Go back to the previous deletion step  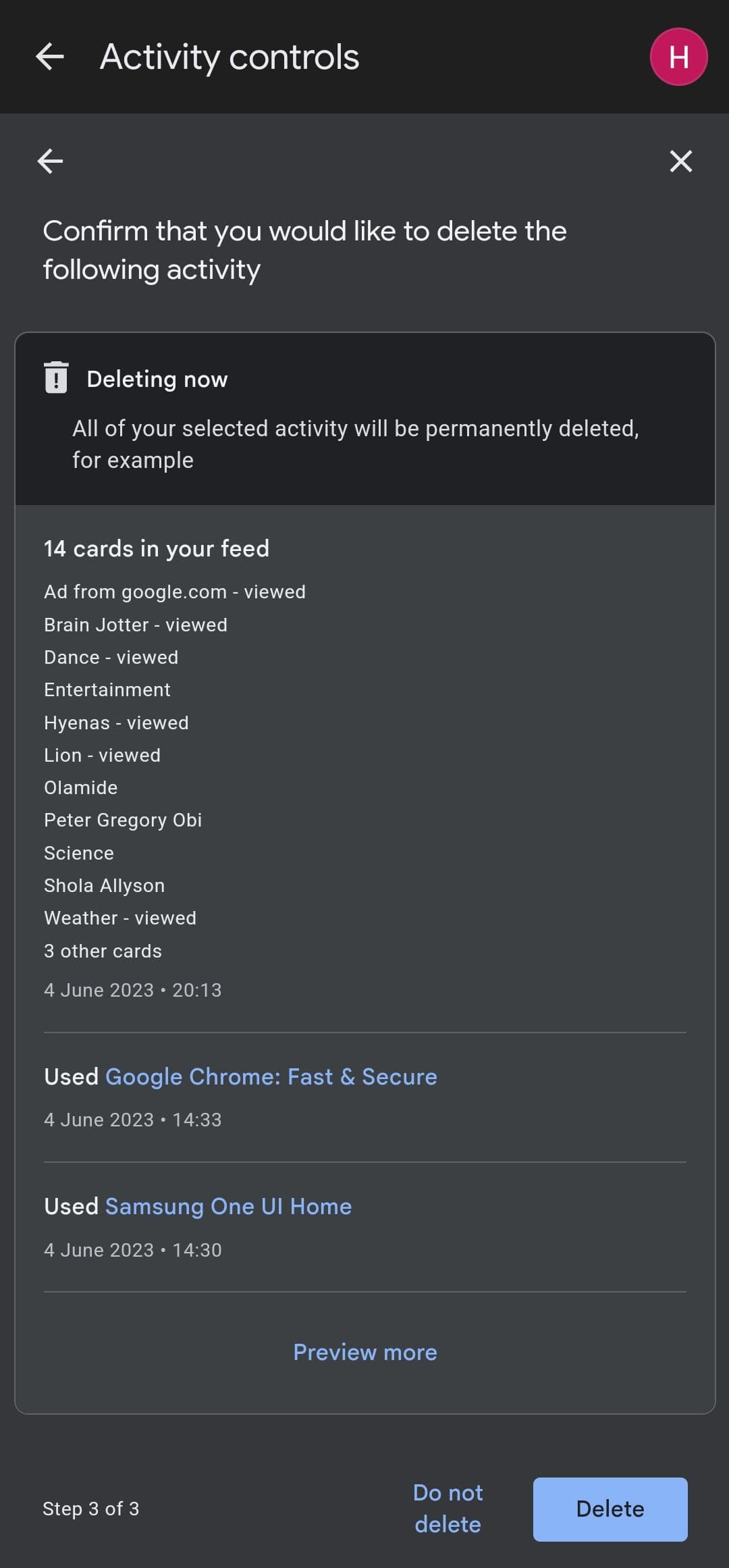pos(50,161)
